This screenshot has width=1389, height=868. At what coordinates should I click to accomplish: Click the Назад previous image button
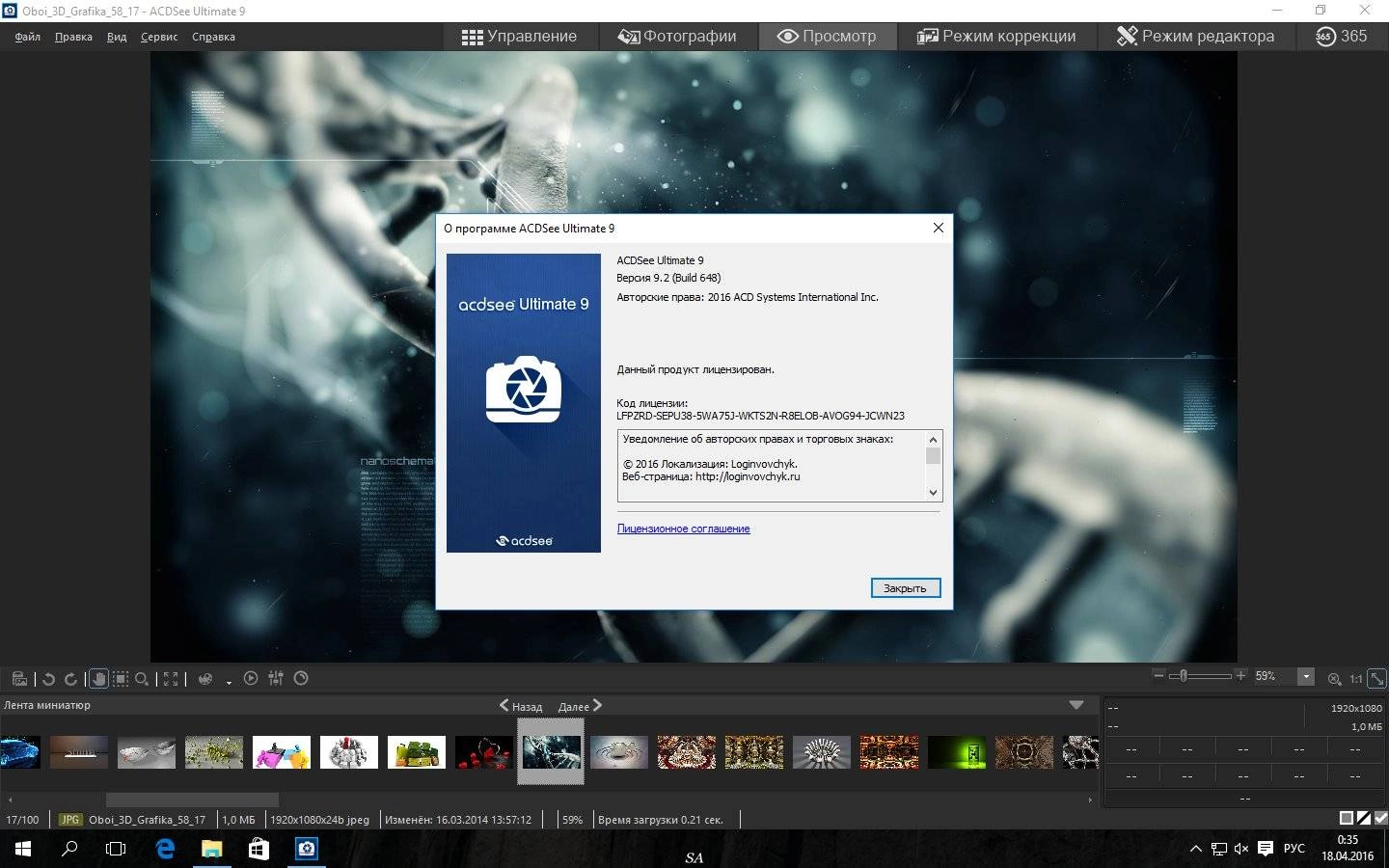click(521, 706)
